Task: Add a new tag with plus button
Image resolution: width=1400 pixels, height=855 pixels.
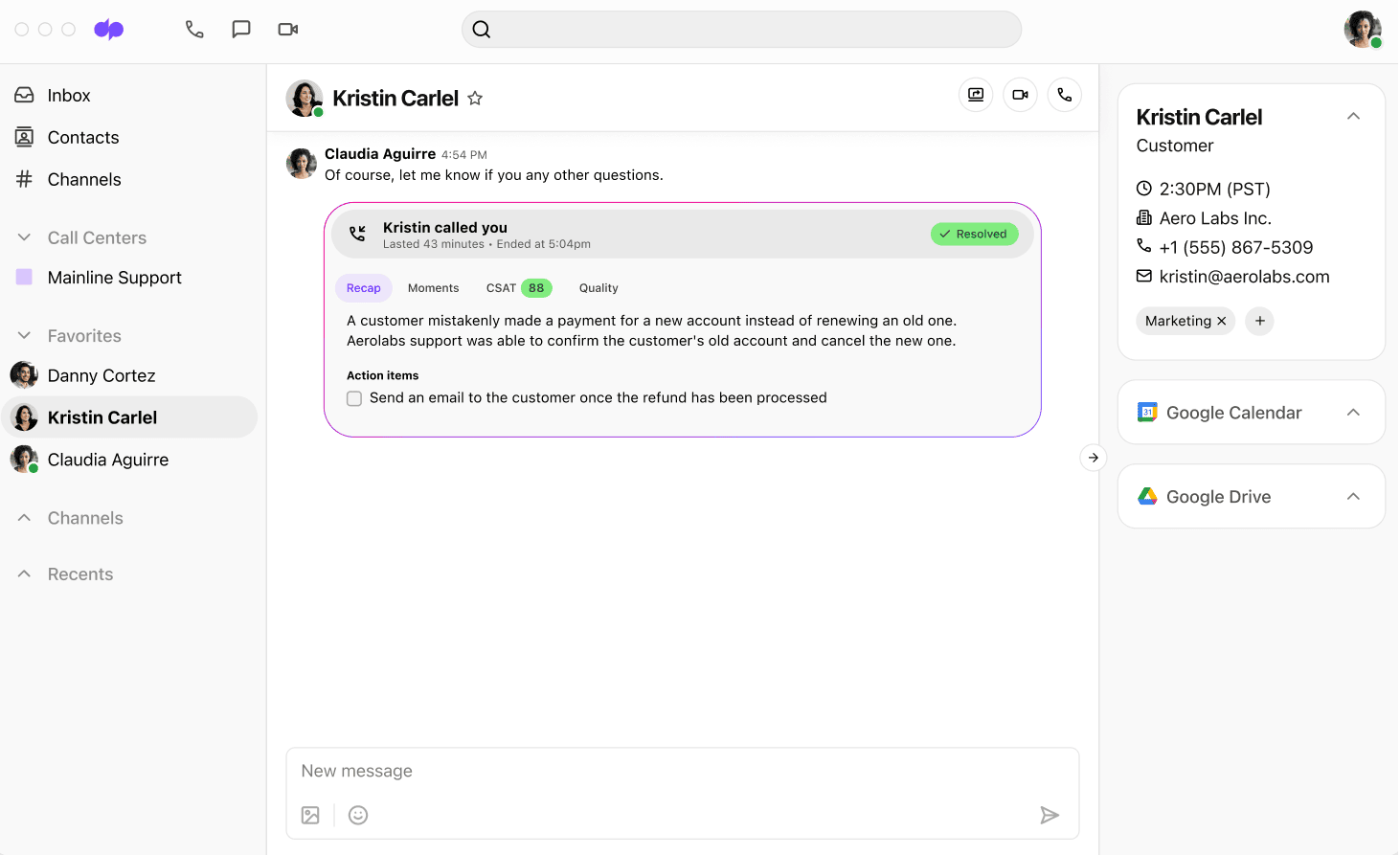Action: point(1260,322)
